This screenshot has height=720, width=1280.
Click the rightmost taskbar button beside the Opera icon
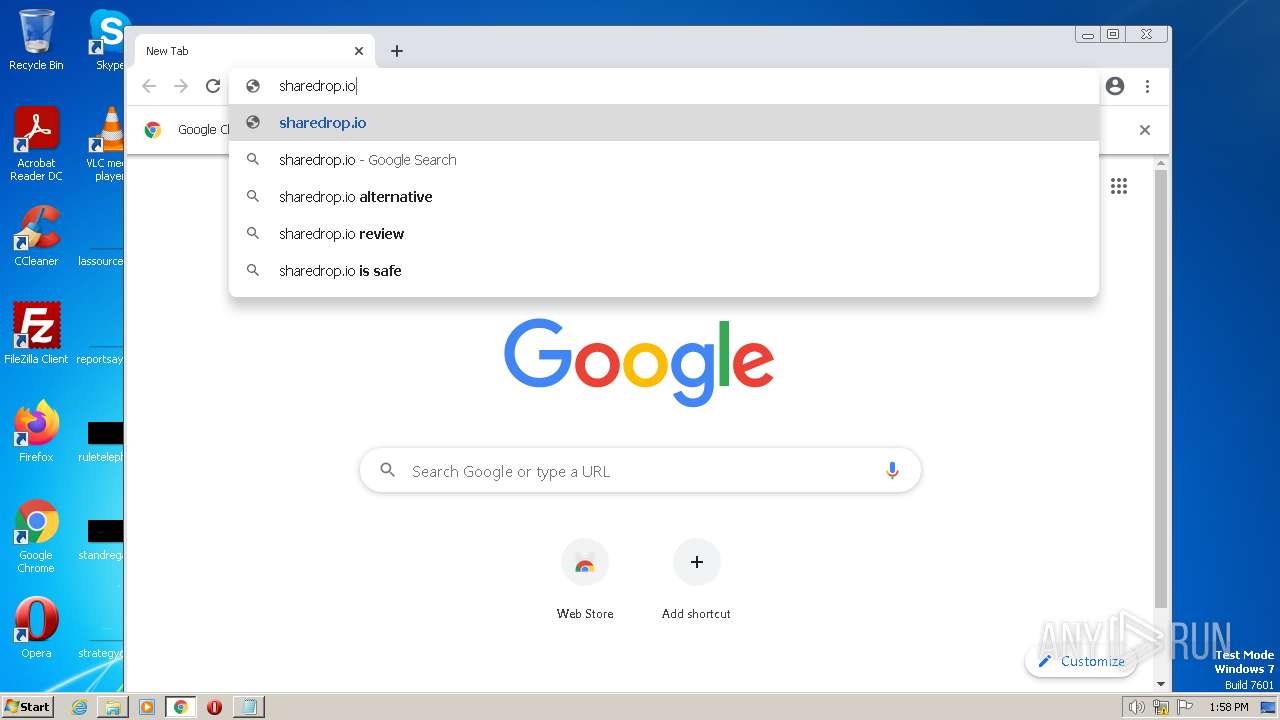(248, 707)
